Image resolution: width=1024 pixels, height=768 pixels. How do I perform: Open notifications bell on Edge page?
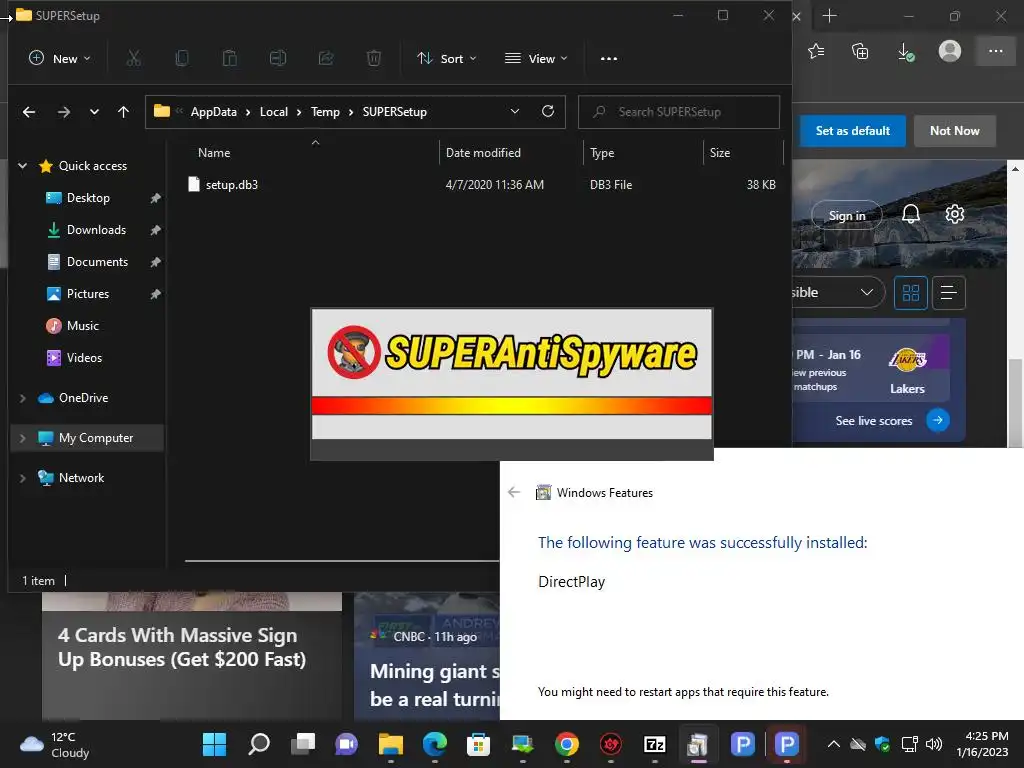point(910,214)
